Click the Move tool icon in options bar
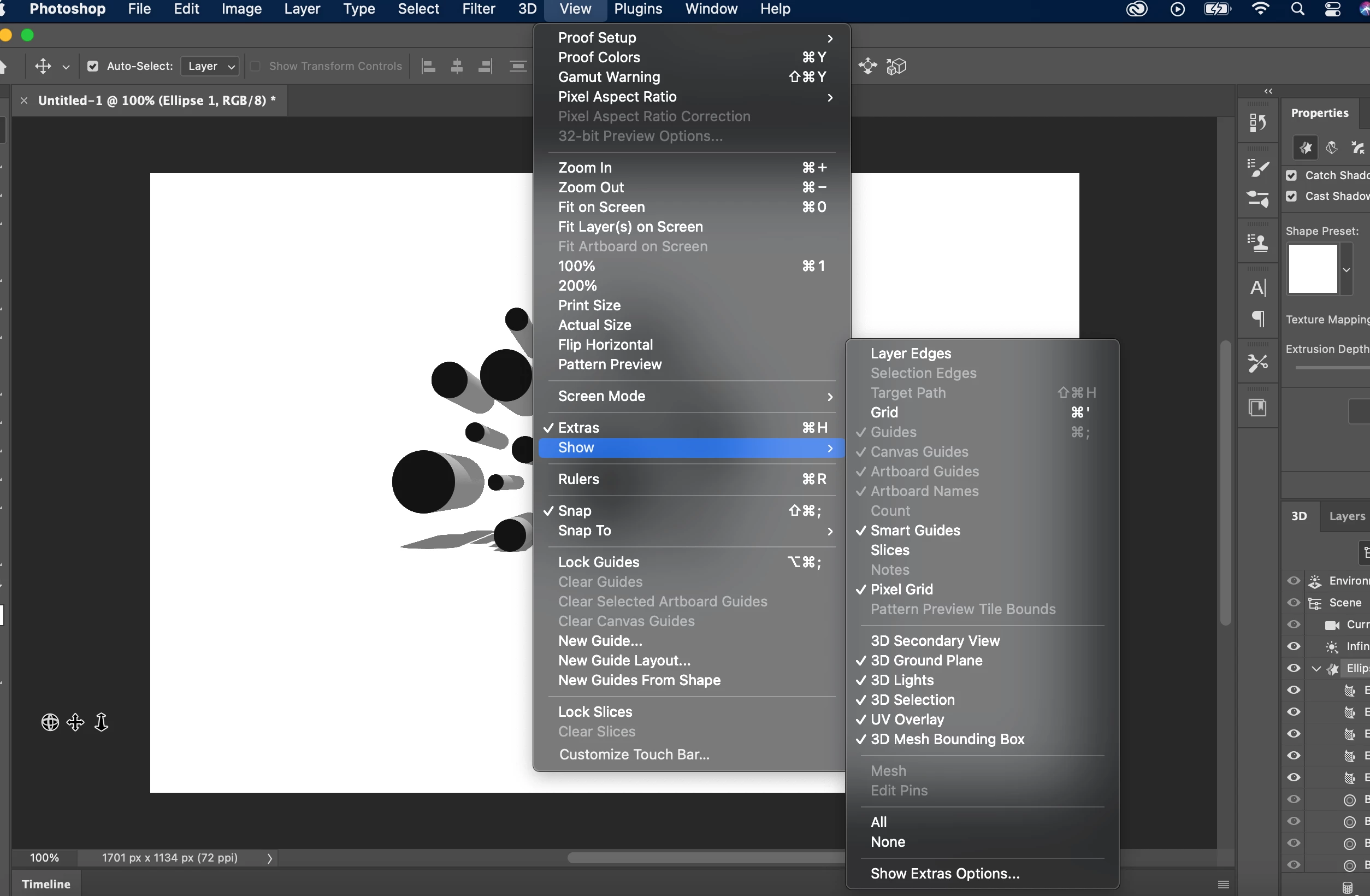 coord(43,66)
